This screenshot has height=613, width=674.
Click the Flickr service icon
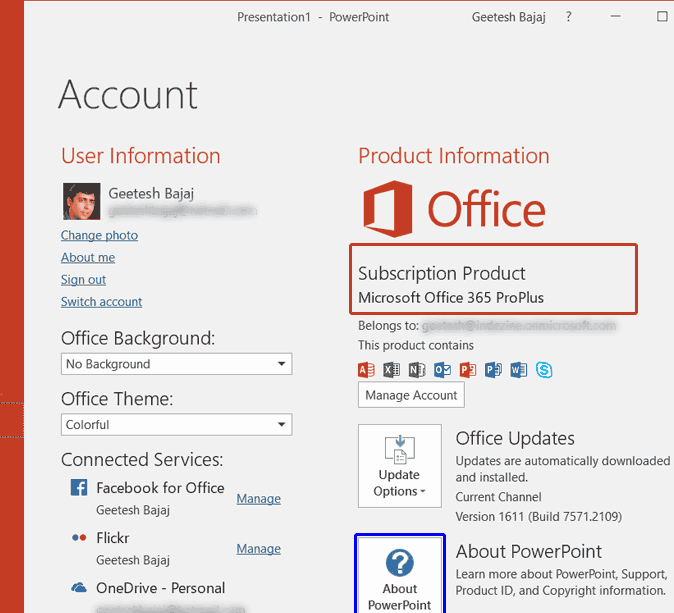click(x=79, y=537)
